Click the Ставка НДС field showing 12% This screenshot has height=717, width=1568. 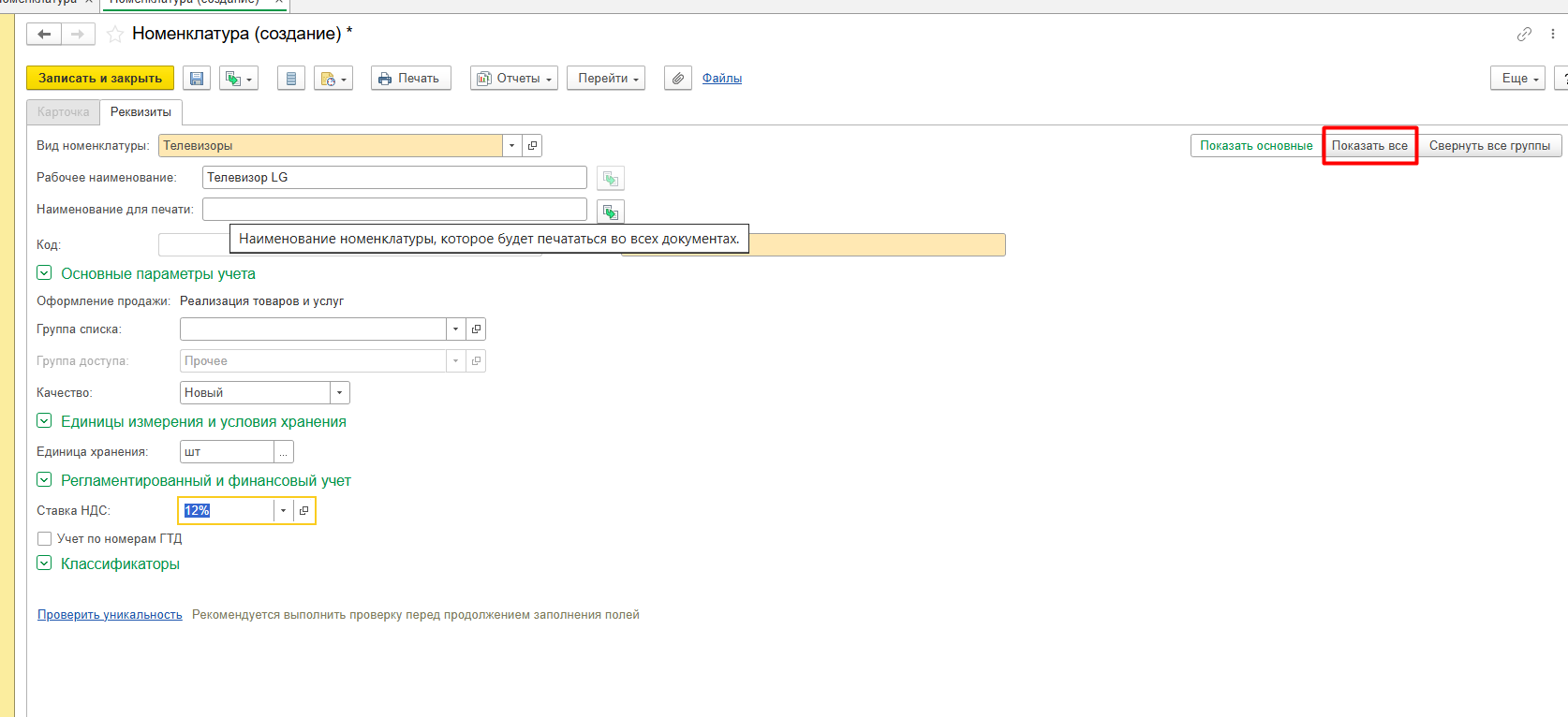point(226,511)
